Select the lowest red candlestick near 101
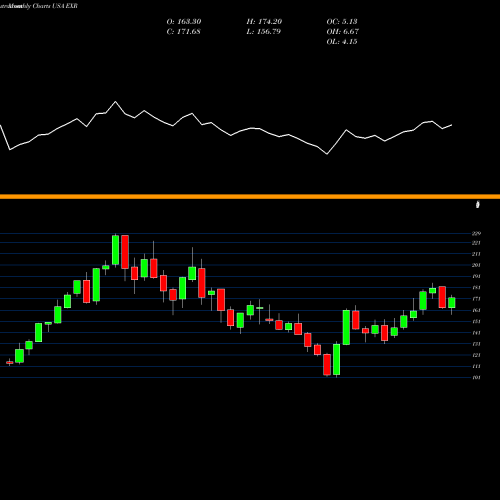 [327, 365]
